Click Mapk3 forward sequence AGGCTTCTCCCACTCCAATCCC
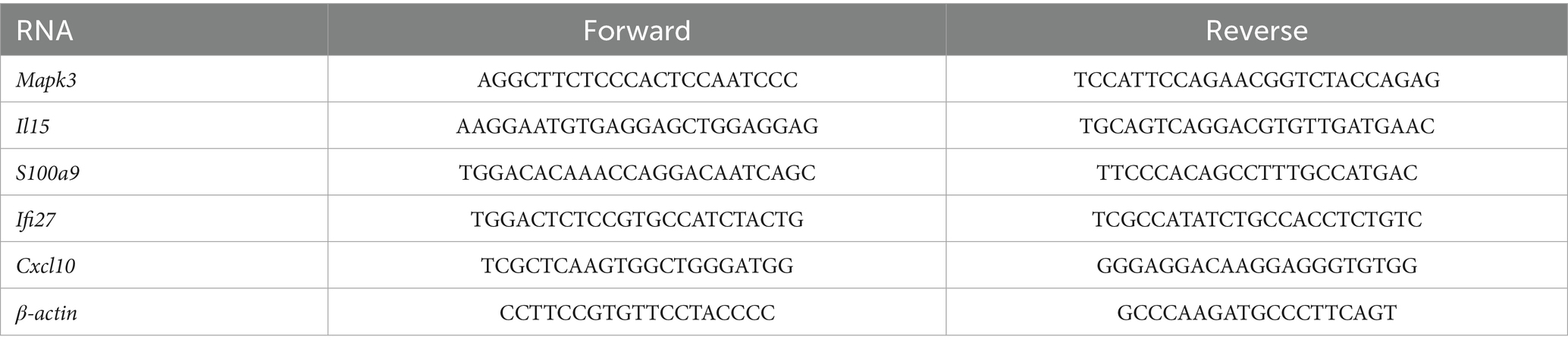The height and width of the screenshot is (349, 1568). pyautogui.click(x=637, y=80)
